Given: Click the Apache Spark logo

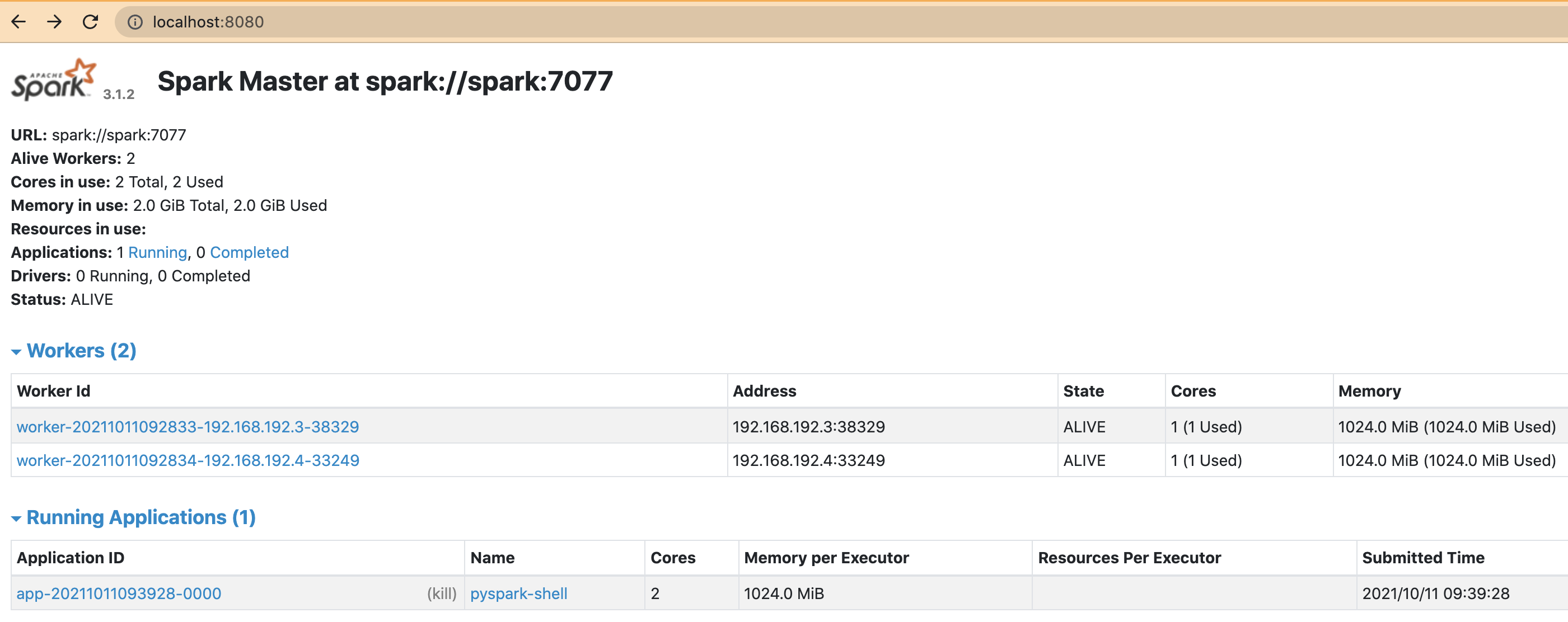Looking at the screenshot, I should click(x=52, y=80).
